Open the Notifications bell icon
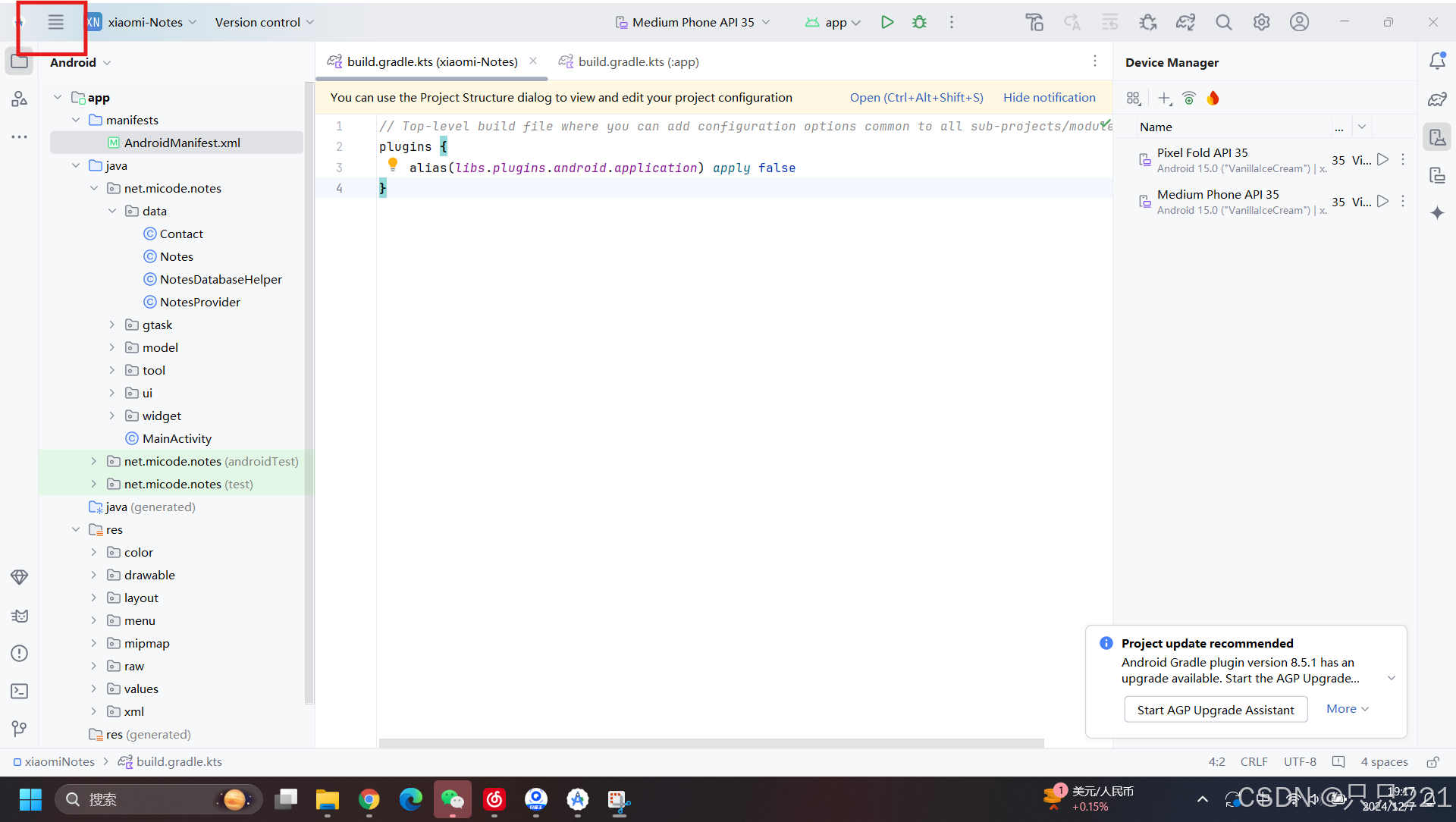This screenshot has width=1456, height=822. [1437, 61]
